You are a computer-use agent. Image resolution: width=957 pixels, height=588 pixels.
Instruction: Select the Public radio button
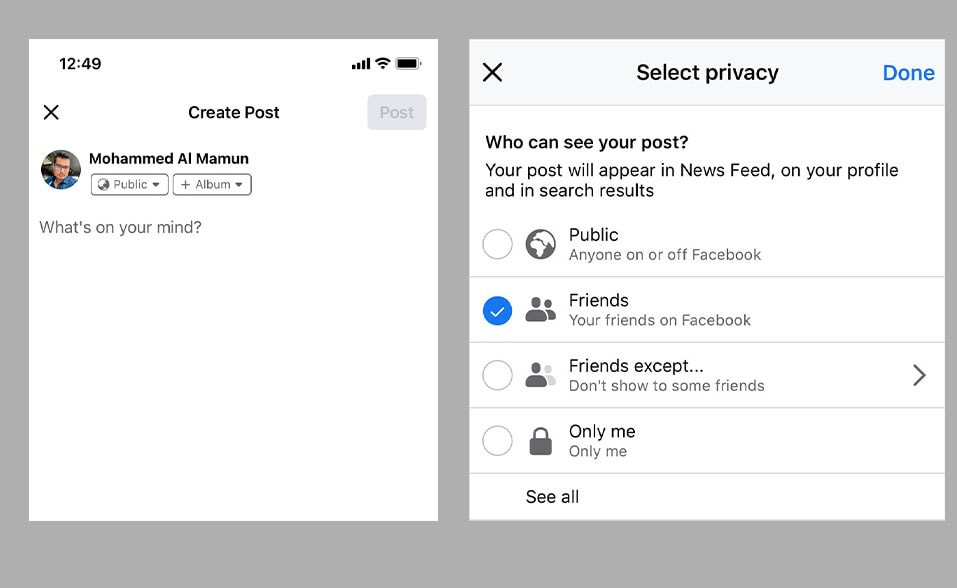point(497,244)
